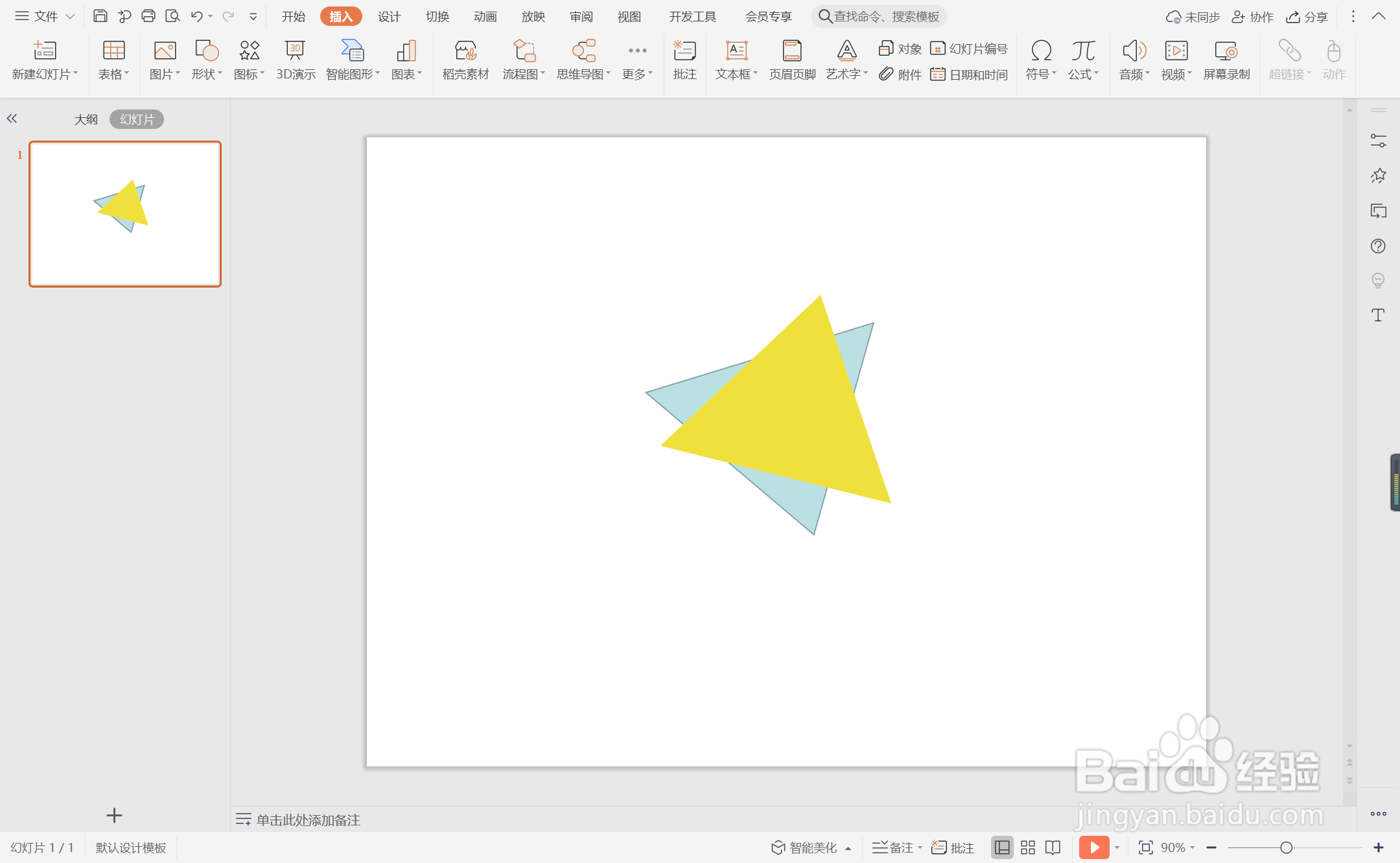Click the 协作 collaborate button
1400x863 pixels.
(1252, 16)
